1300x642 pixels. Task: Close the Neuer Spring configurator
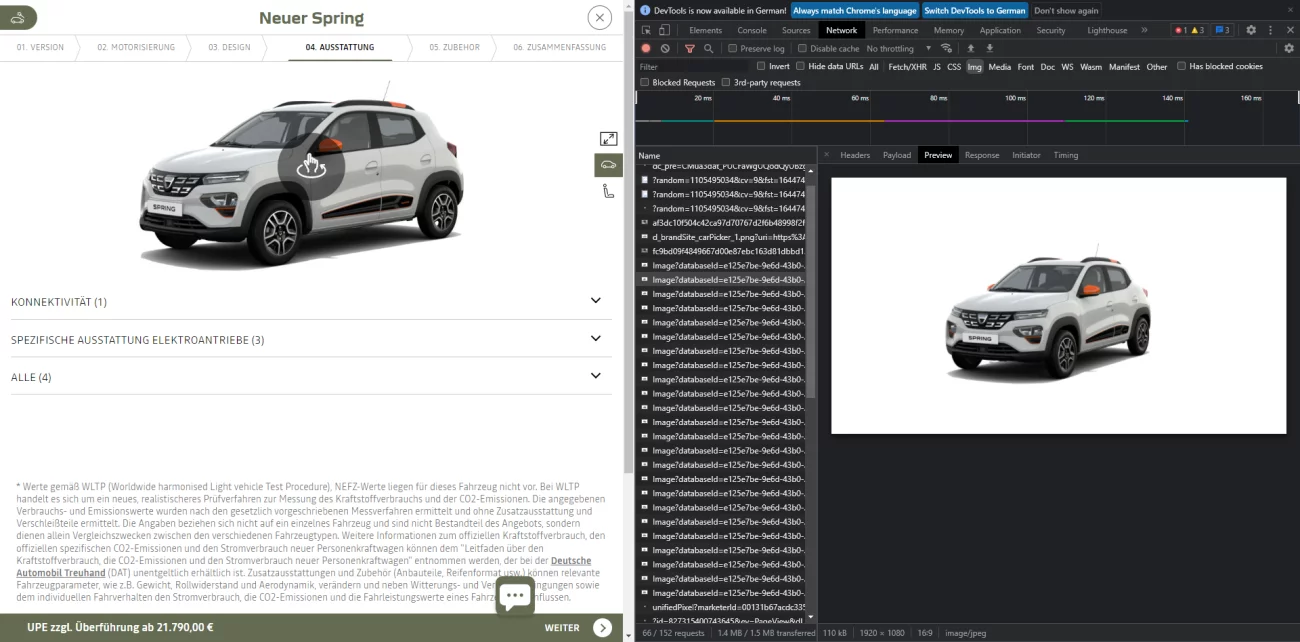(599, 17)
